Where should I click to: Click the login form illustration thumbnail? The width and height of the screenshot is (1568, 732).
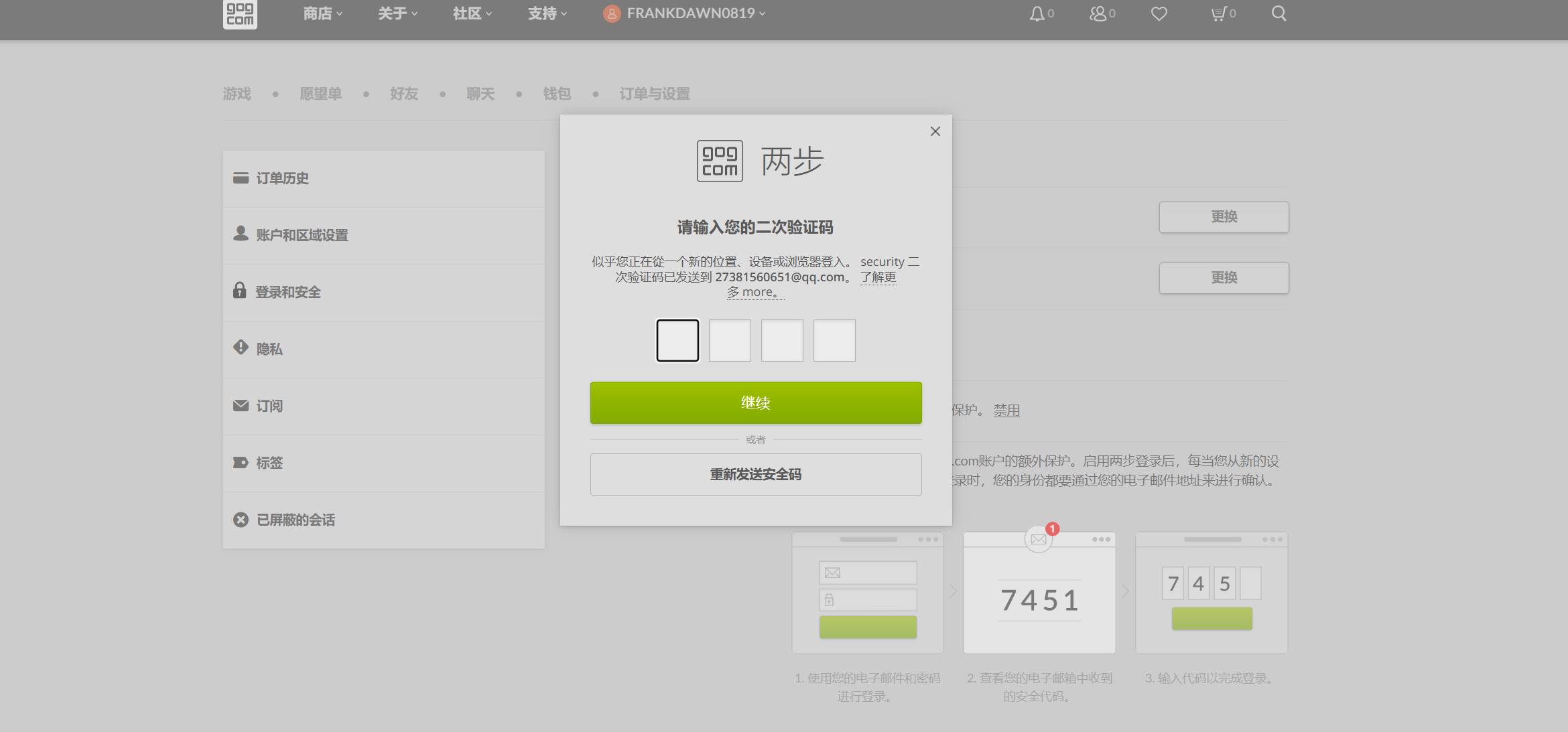pyautogui.click(x=868, y=593)
